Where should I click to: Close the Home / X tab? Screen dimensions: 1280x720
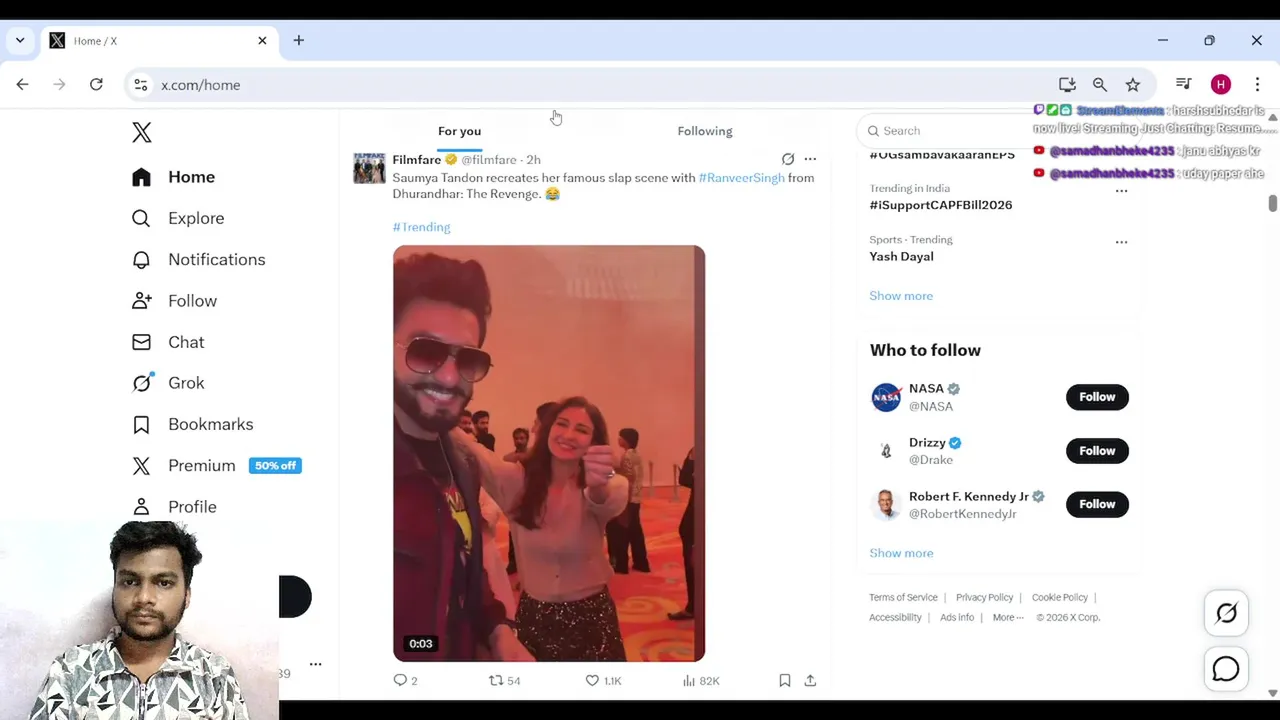point(262,41)
